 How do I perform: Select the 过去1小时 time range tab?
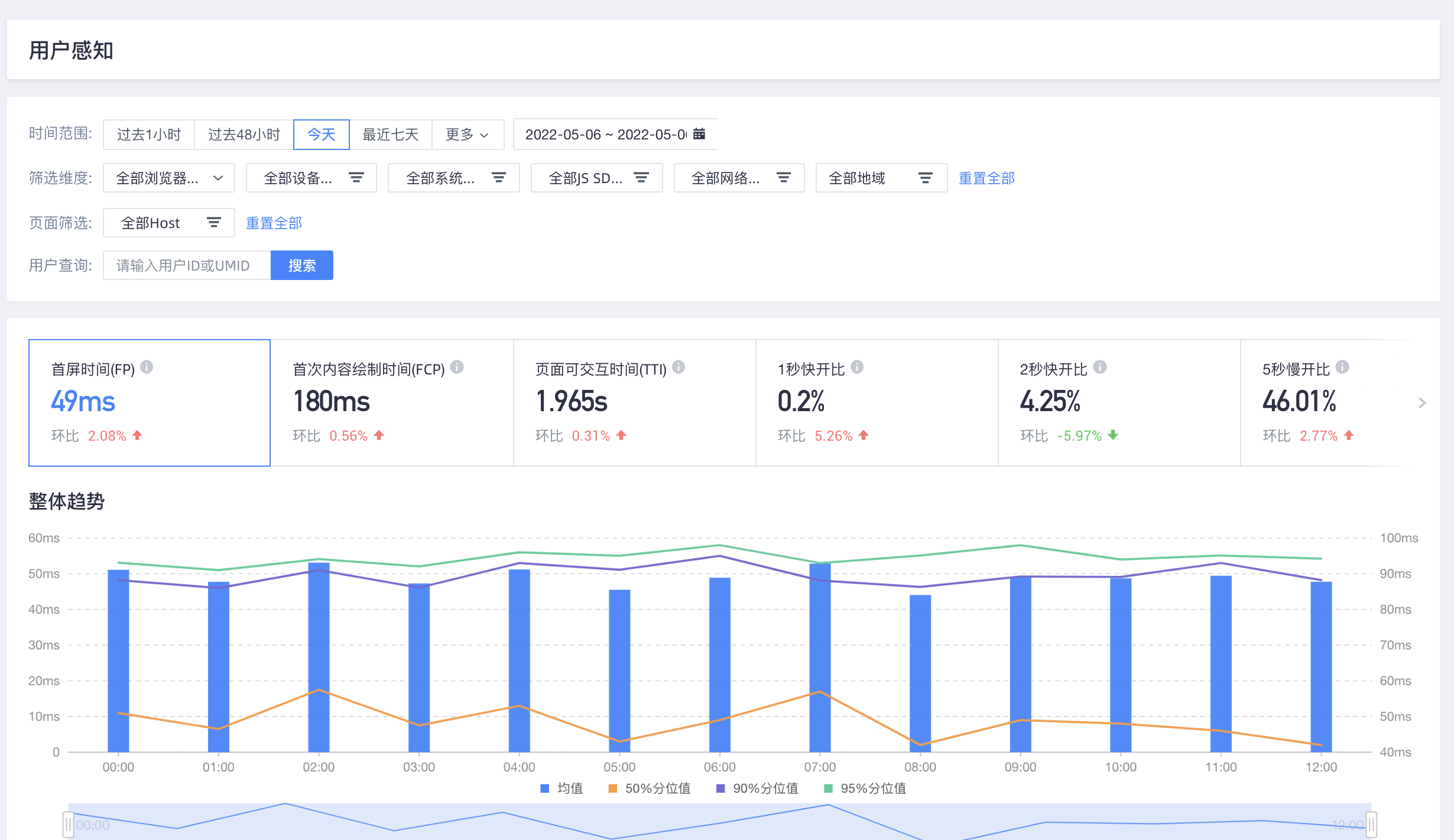[149, 134]
